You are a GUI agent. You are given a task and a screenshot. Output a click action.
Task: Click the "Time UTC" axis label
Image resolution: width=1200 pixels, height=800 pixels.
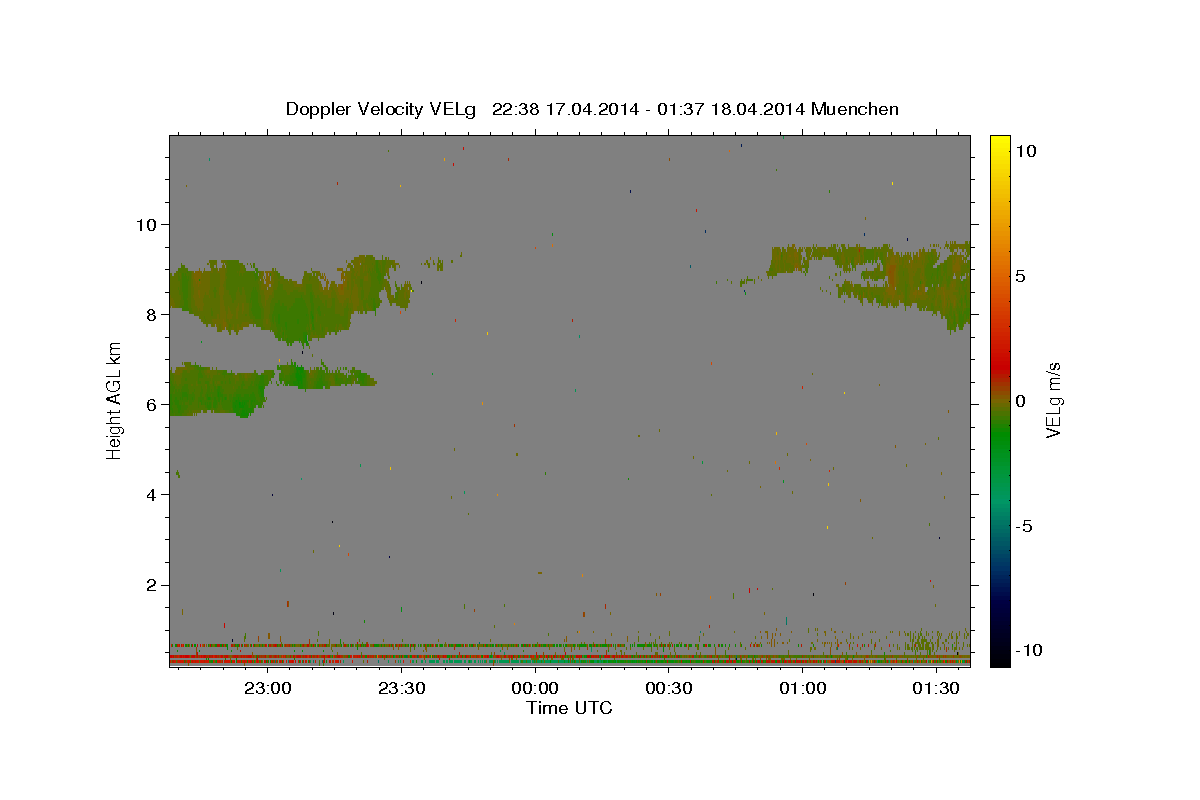click(x=569, y=708)
